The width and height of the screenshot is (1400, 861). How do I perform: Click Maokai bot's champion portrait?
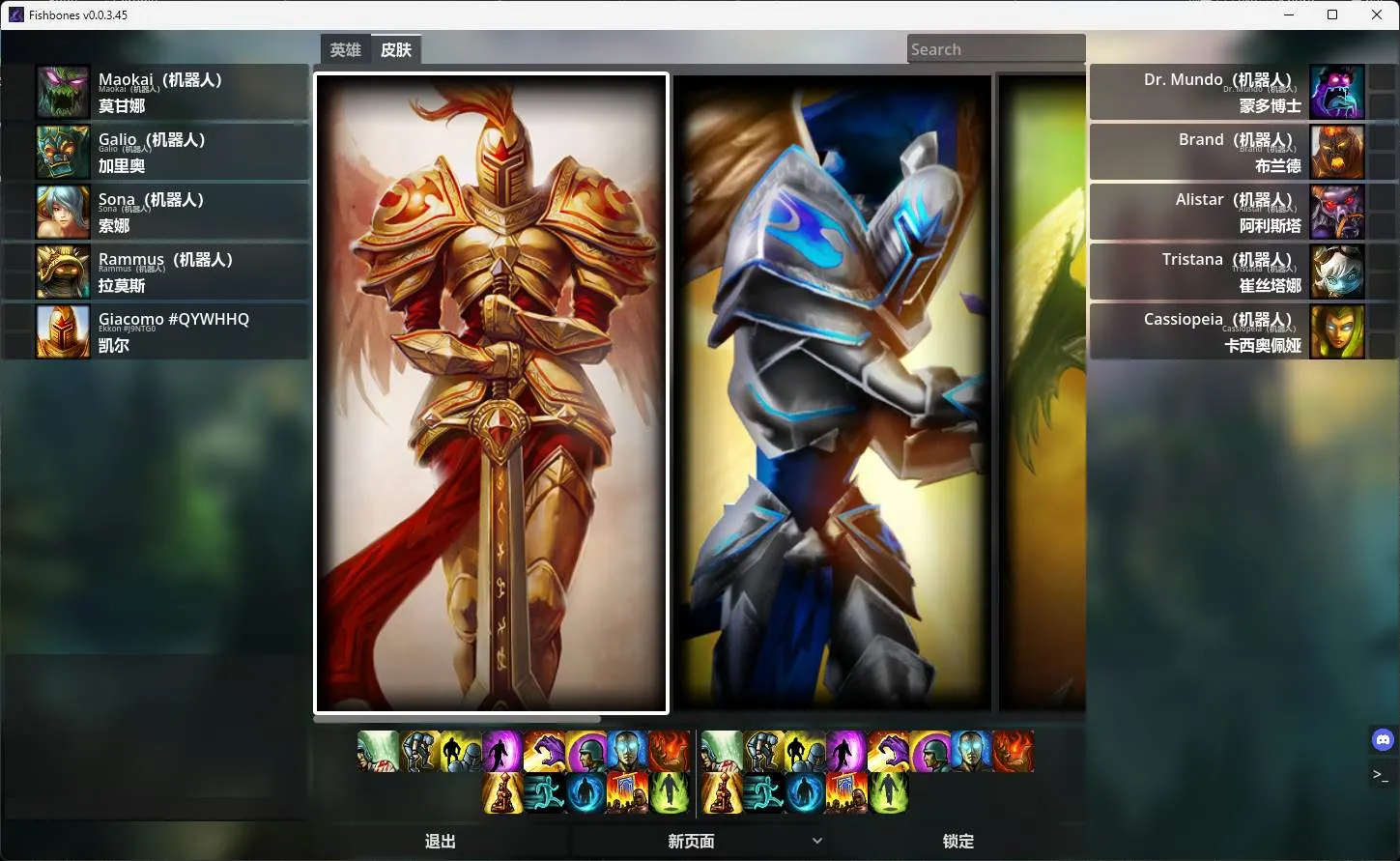click(x=63, y=92)
